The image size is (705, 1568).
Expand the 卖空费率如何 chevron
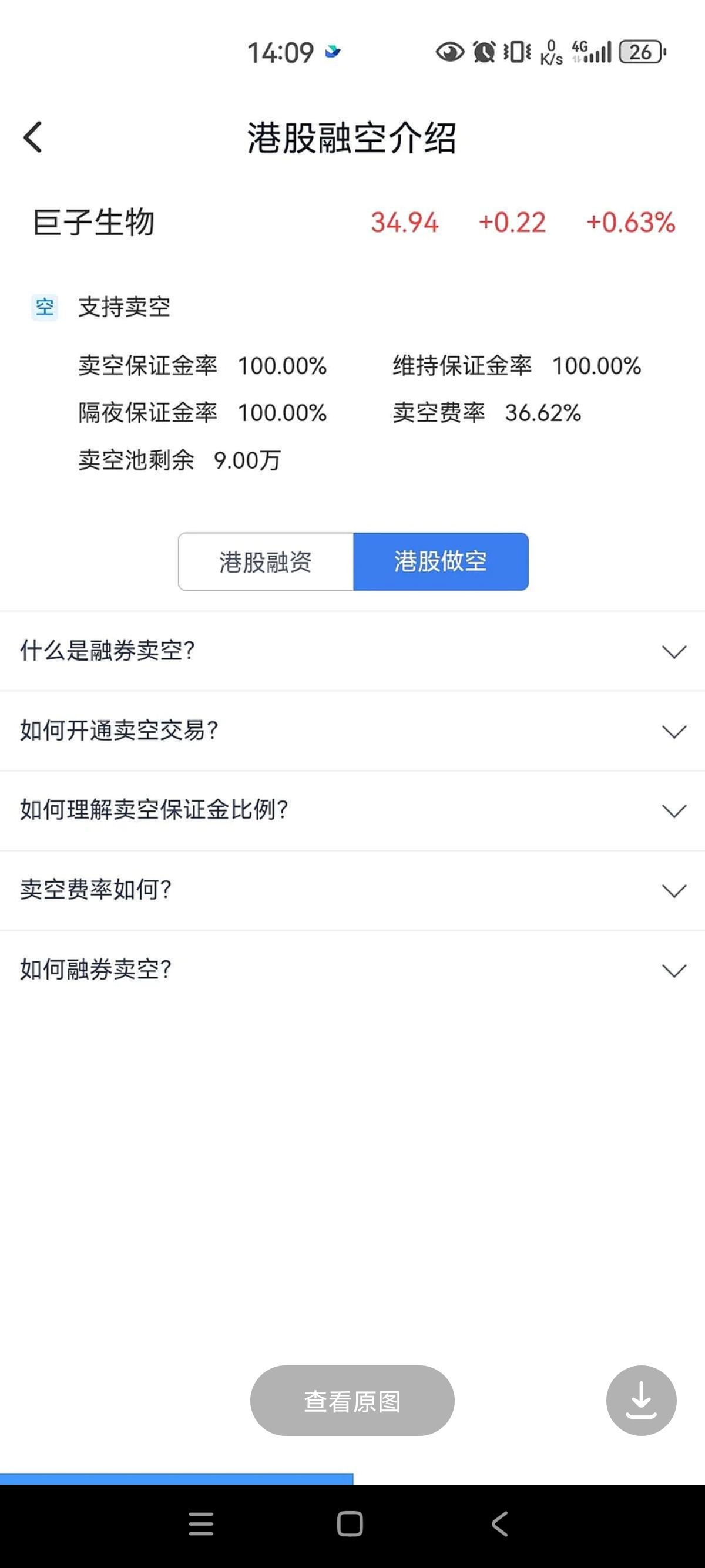[x=674, y=890]
